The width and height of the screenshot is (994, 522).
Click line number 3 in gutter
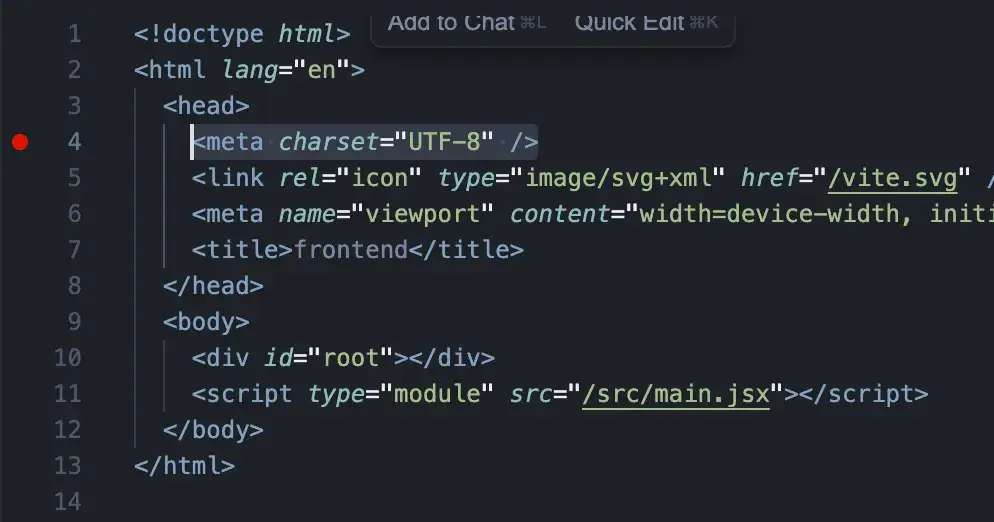point(75,106)
